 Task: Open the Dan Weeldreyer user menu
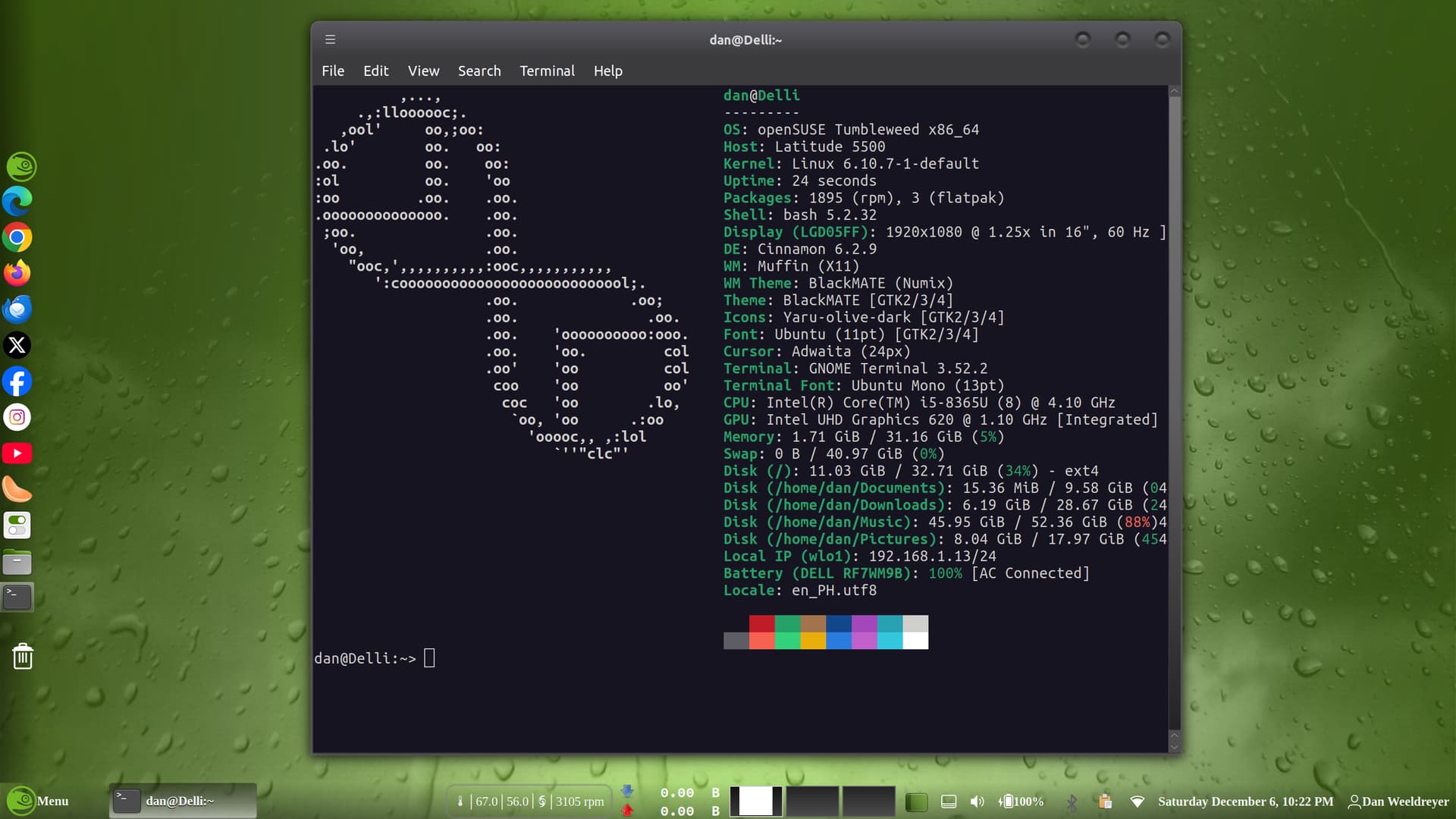[x=1398, y=802]
